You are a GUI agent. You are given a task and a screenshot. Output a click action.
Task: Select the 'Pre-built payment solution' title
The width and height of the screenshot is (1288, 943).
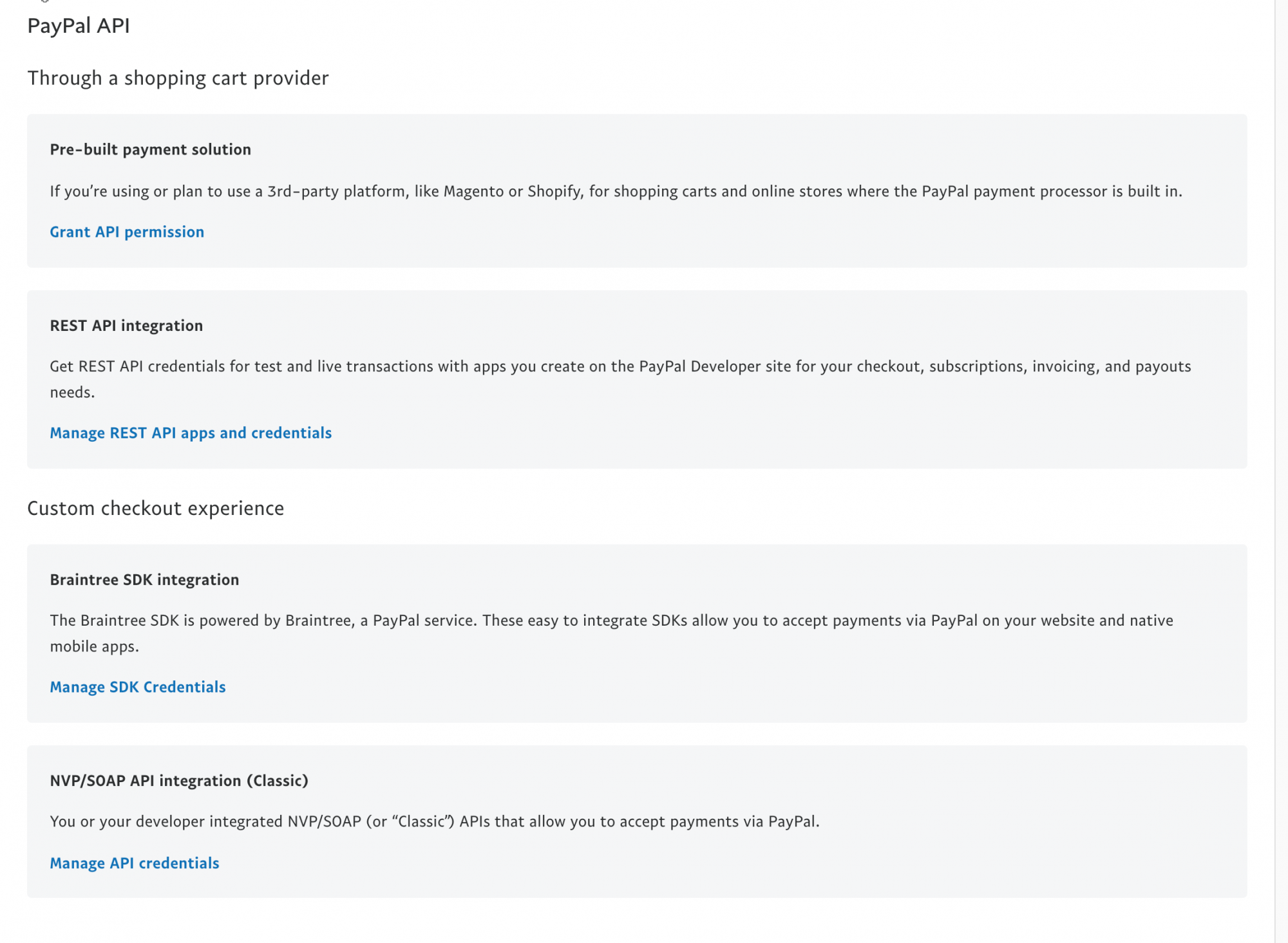[x=151, y=149]
